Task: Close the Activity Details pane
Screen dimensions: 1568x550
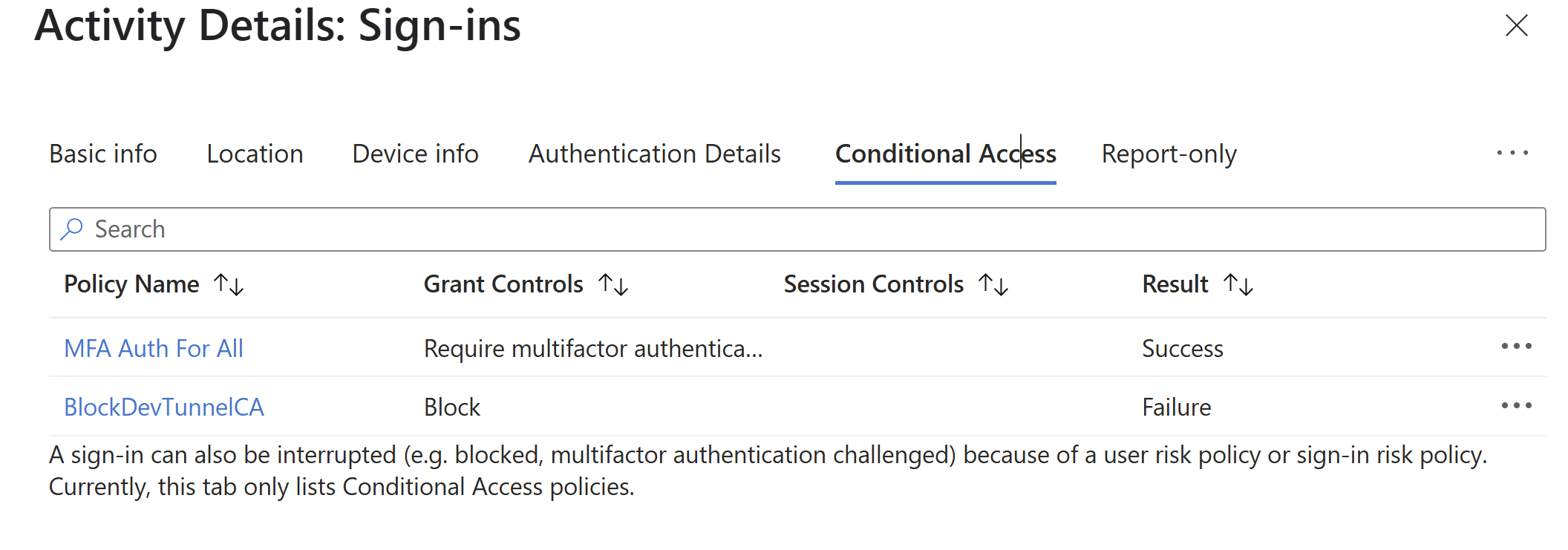Action: pyautogui.click(x=1516, y=26)
